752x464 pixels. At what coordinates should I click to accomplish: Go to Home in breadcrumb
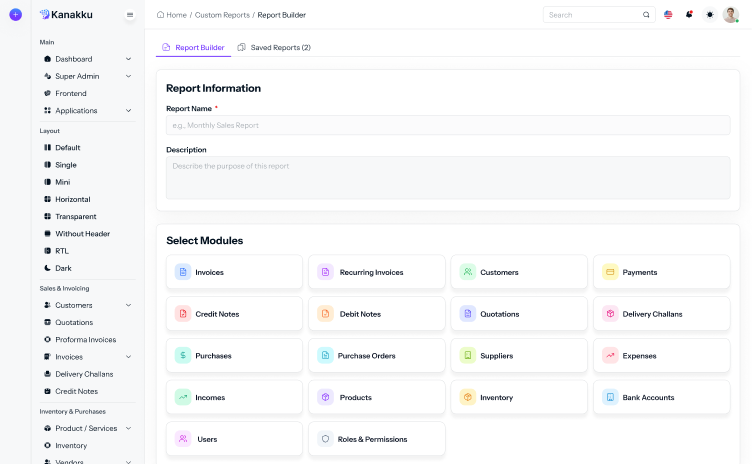172,15
